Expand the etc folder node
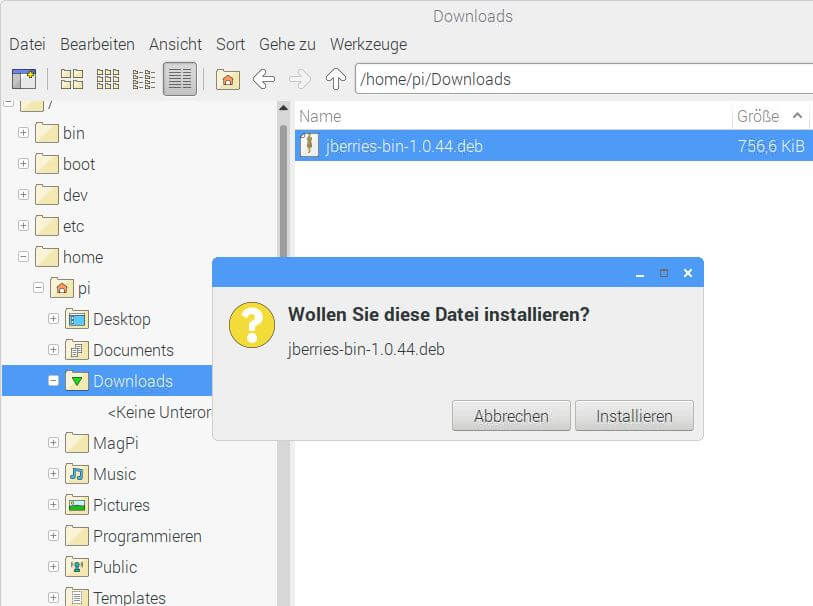Screen dimensions: 813x606 point(23,226)
